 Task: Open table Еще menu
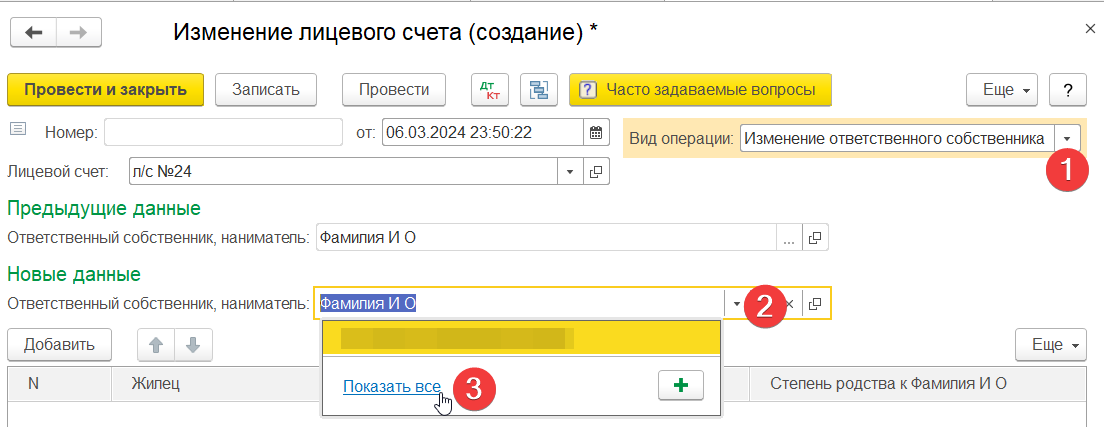[1050, 345]
